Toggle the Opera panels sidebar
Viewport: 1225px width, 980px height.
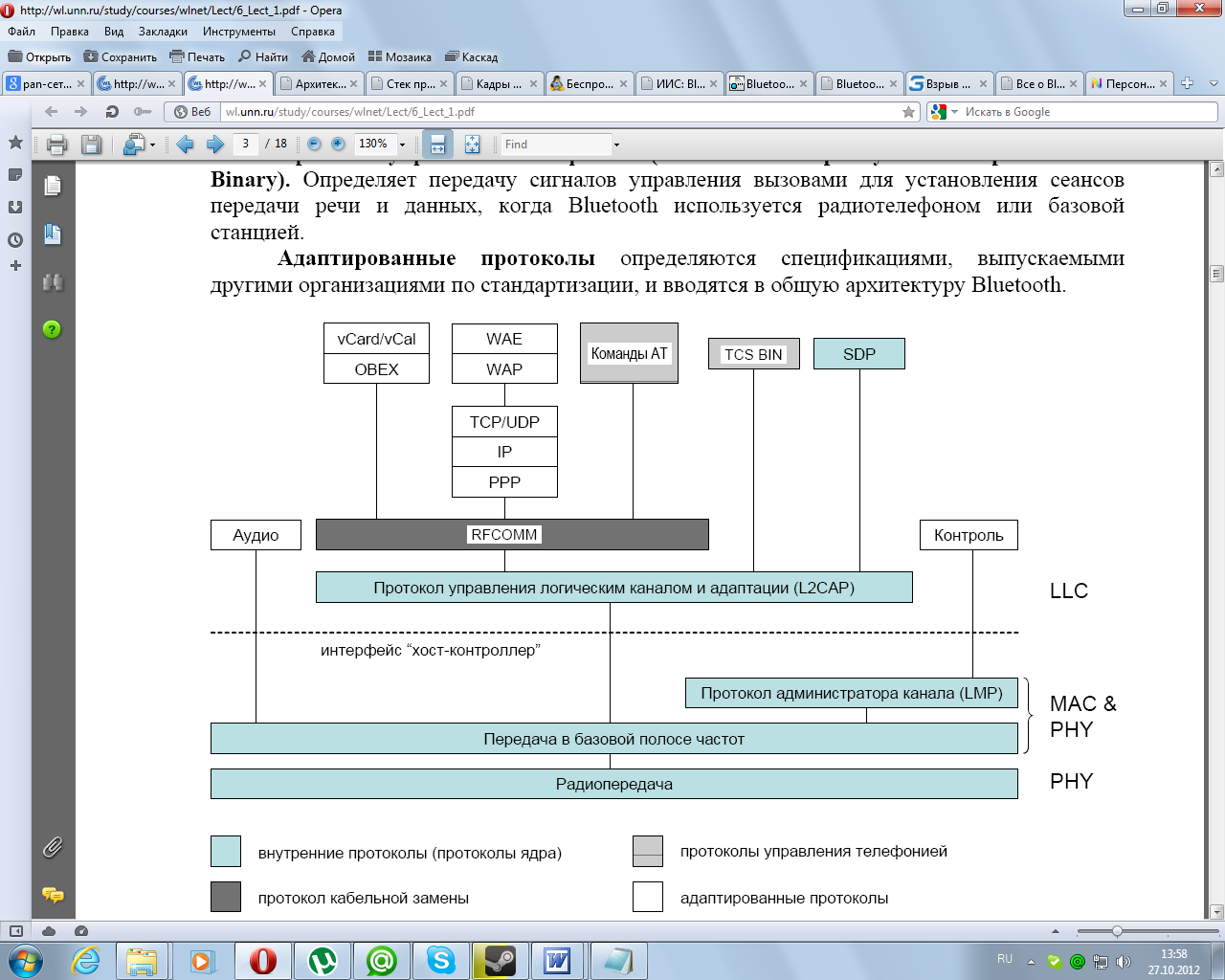coord(16,930)
